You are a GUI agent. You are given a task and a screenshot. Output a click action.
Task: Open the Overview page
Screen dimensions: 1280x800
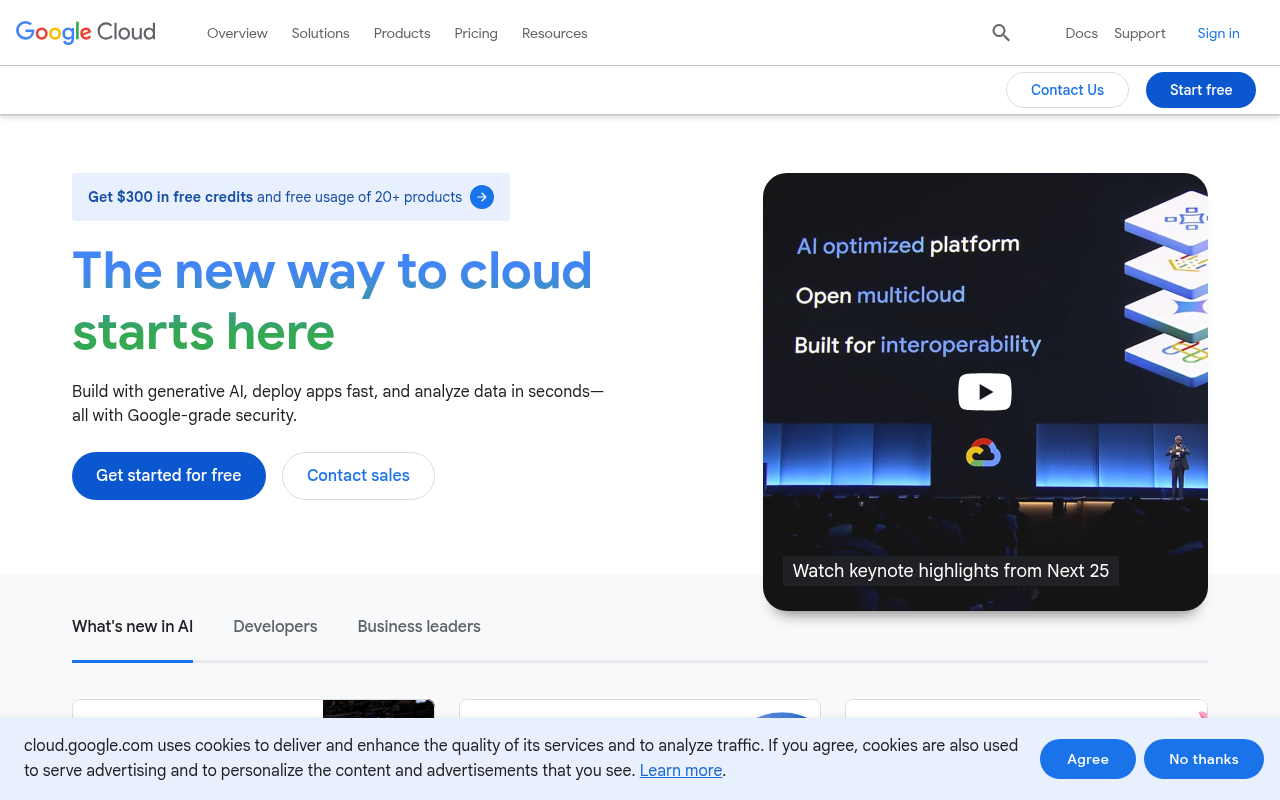pos(237,33)
